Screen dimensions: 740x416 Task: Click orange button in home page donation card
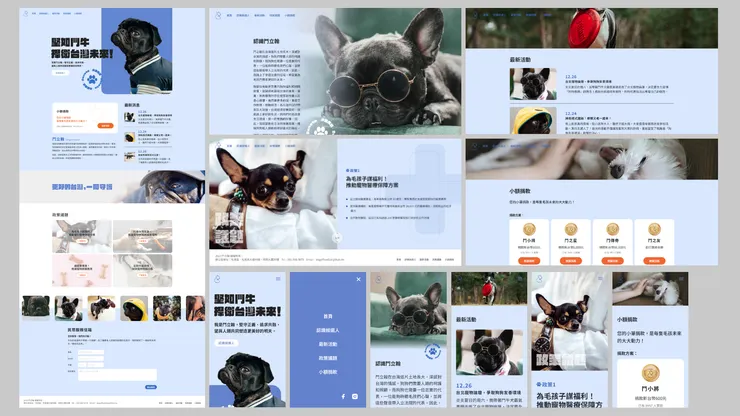[x=106, y=126]
